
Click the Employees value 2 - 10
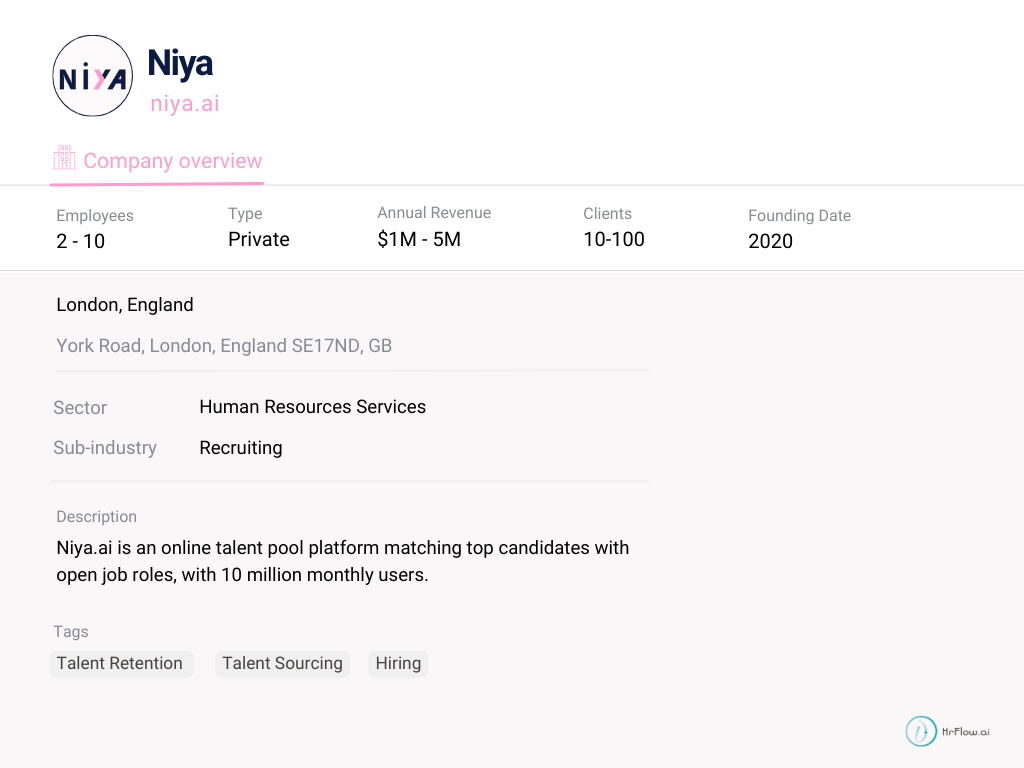coord(80,241)
